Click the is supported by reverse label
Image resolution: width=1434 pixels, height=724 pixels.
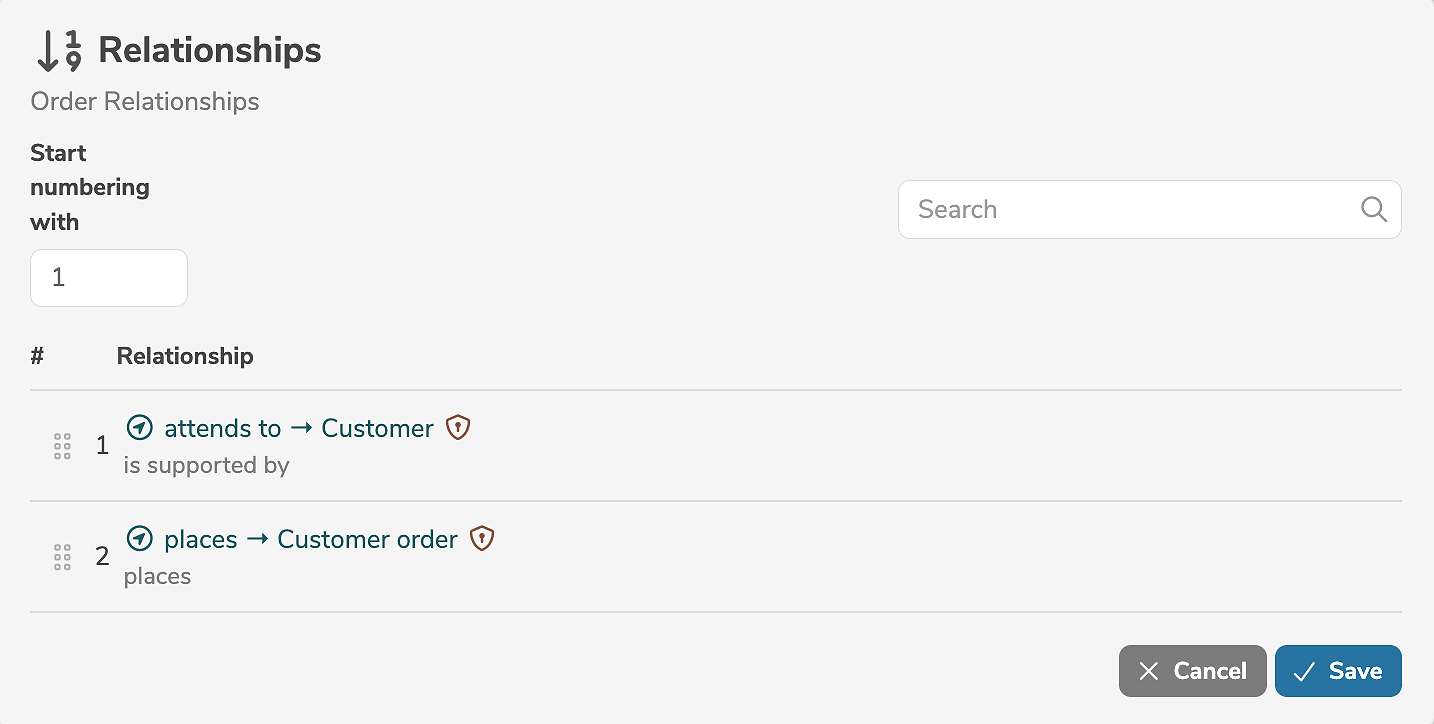(206, 464)
